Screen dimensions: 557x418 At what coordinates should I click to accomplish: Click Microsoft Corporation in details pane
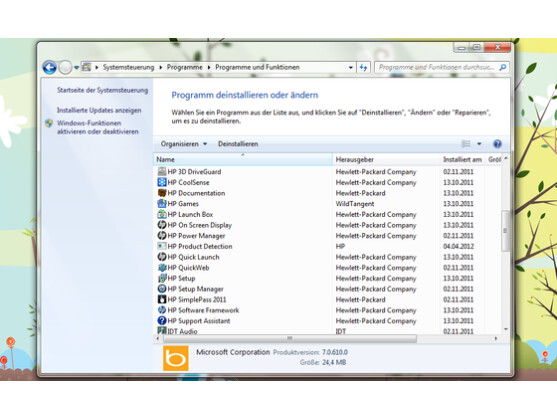[233, 352]
